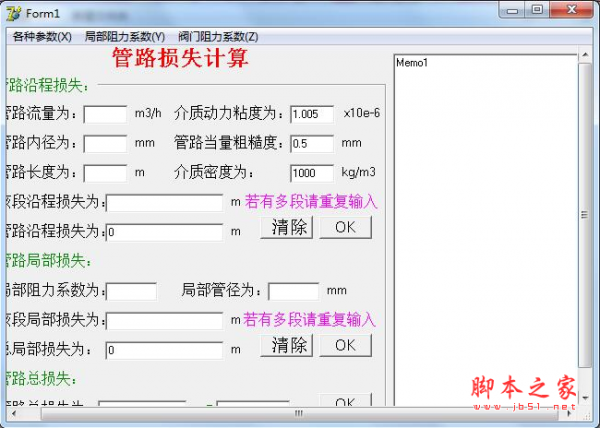
Task: Click the x10e-6 unit label
Action: (362, 113)
